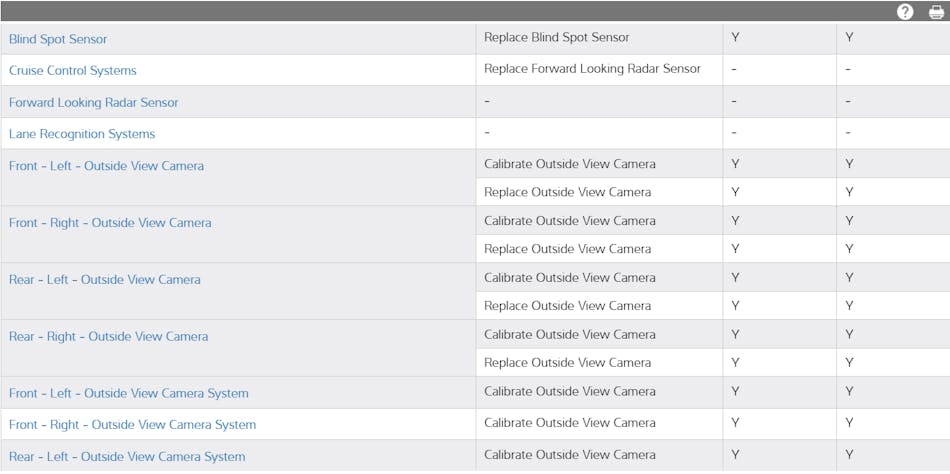Click Replace Forward Looking Radar Sensor cell
Image resolution: width=950 pixels, height=474 pixels.
592,69
